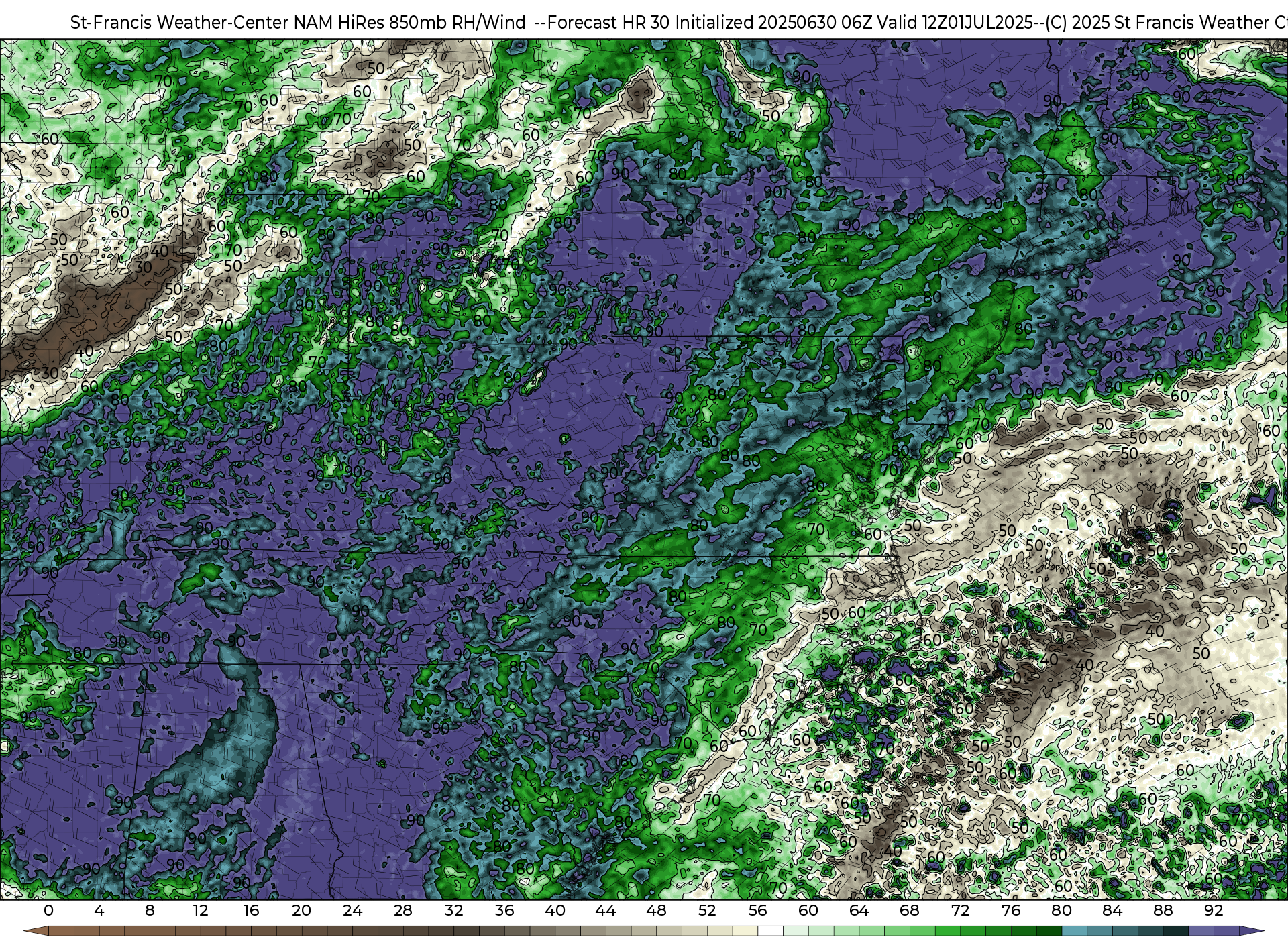Viewport: 1288px width, 939px height.
Task: Click the colorbar tick label "28"
Action: [x=403, y=911]
